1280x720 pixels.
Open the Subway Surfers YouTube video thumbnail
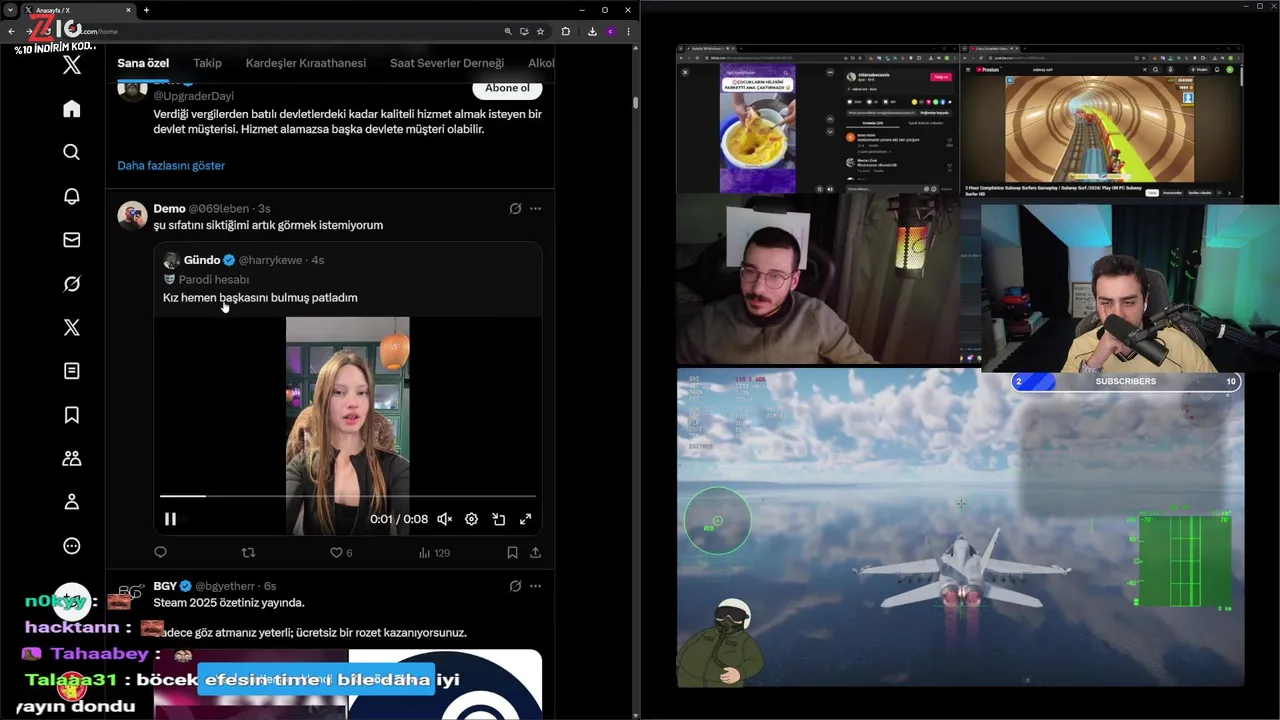1099,128
